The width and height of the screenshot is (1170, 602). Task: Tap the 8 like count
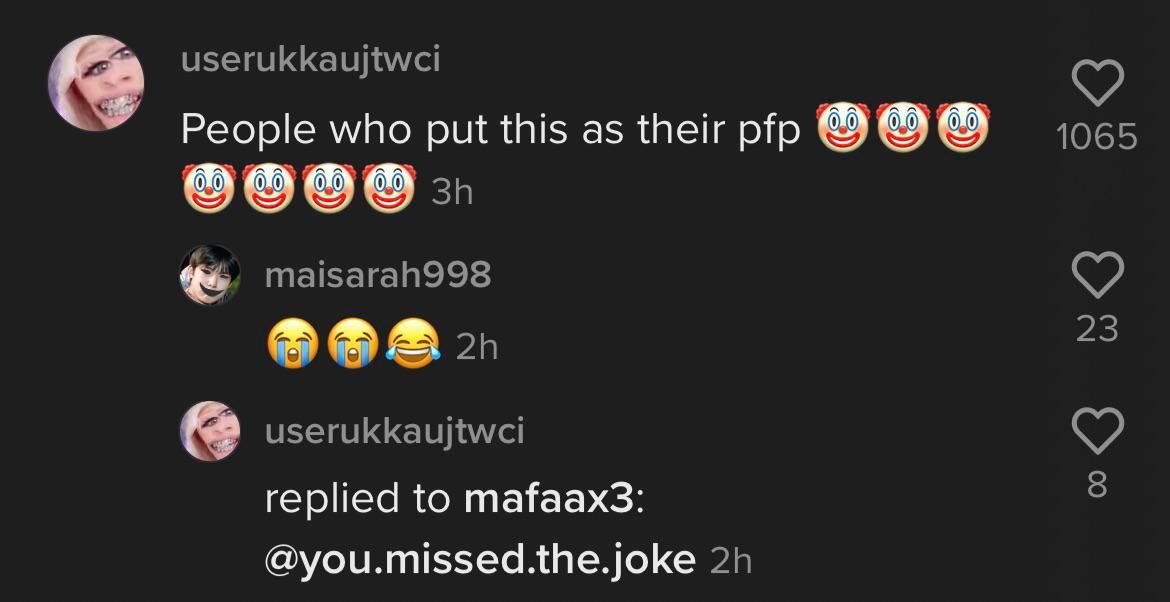(1097, 485)
